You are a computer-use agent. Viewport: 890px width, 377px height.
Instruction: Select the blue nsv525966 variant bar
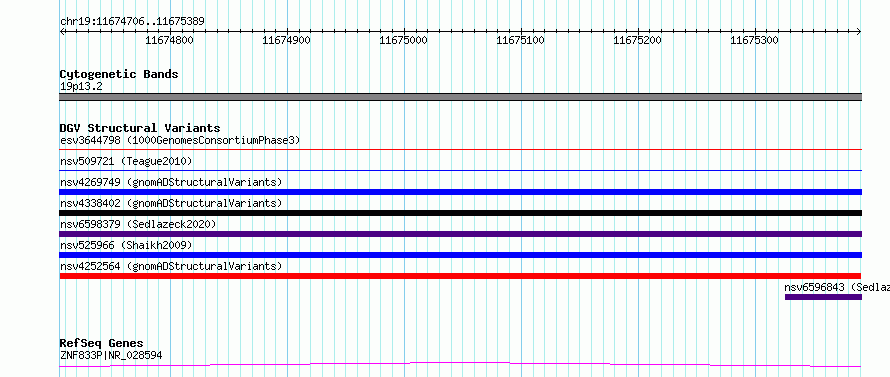click(460, 255)
